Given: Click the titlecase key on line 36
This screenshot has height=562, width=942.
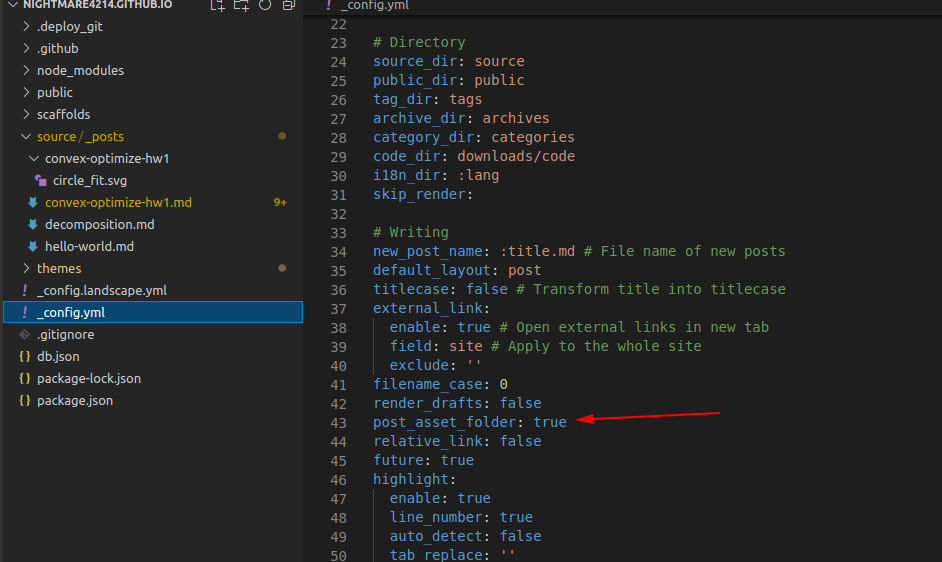Looking at the screenshot, I should pyautogui.click(x=411, y=289).
